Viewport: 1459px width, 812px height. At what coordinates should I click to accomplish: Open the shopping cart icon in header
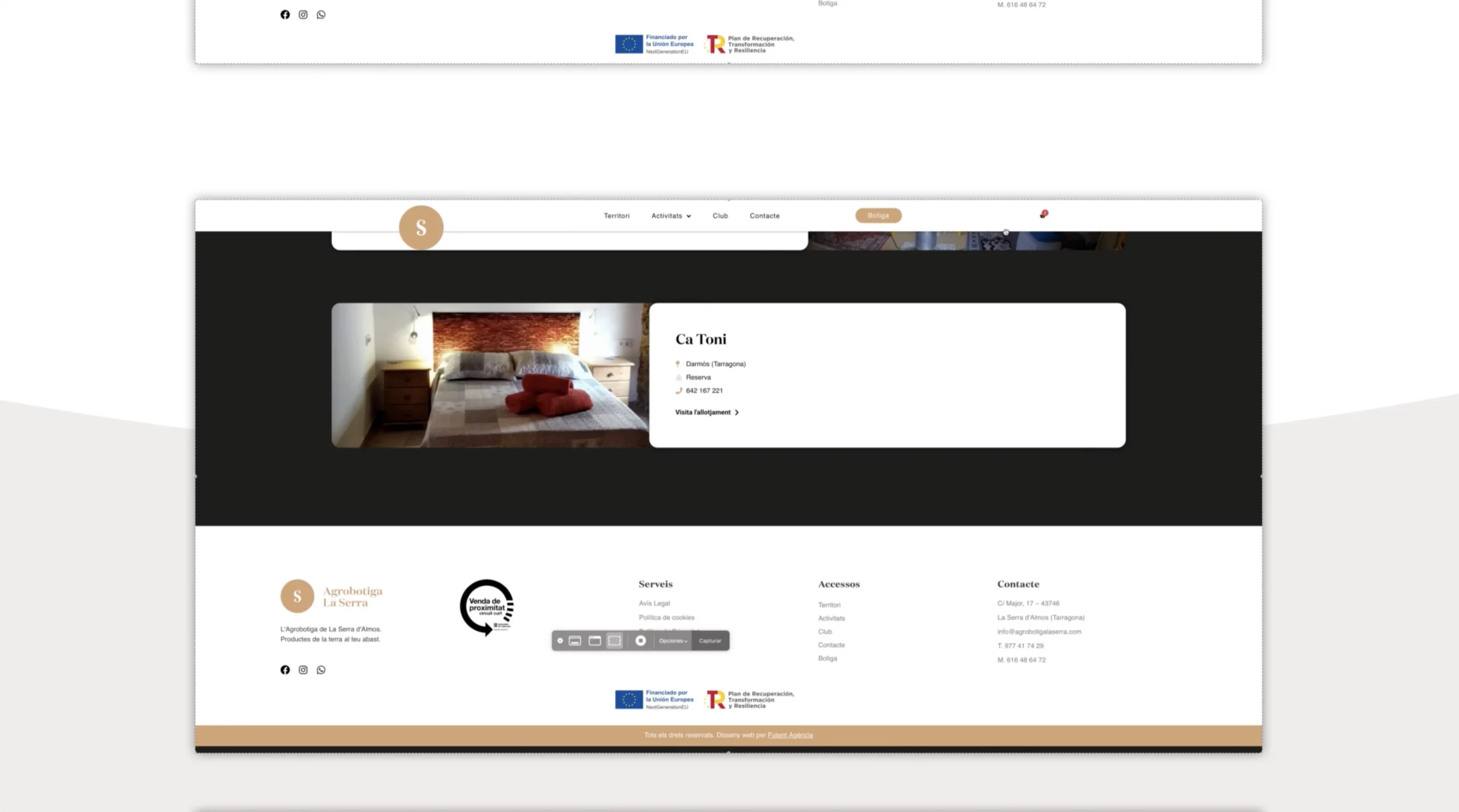click(x=1043, y=214)
